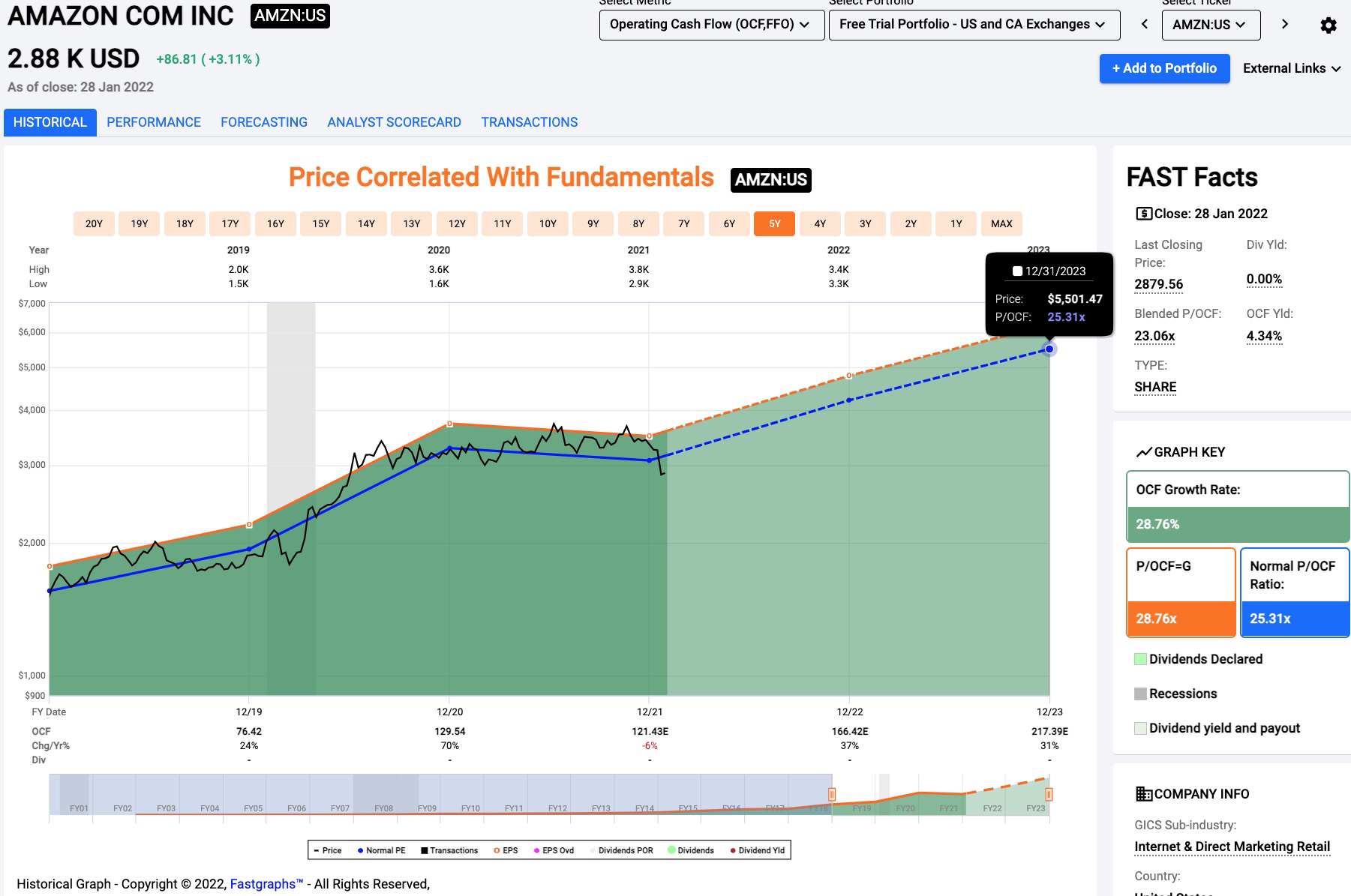Image resolution: width=1351 pixels, height=896 pixels.
Task: Toggle EPS series in legend
Action: pos(506,850)
